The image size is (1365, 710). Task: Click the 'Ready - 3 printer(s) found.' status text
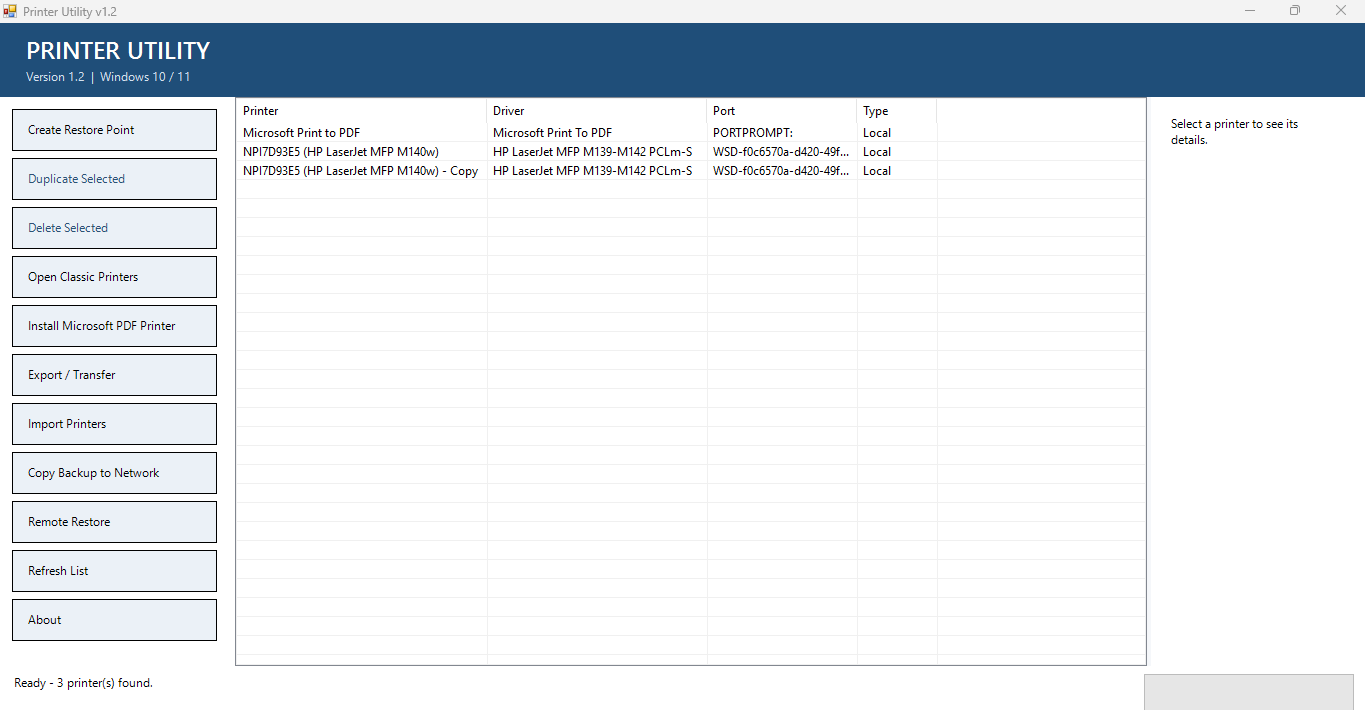(x=83, y=683)
